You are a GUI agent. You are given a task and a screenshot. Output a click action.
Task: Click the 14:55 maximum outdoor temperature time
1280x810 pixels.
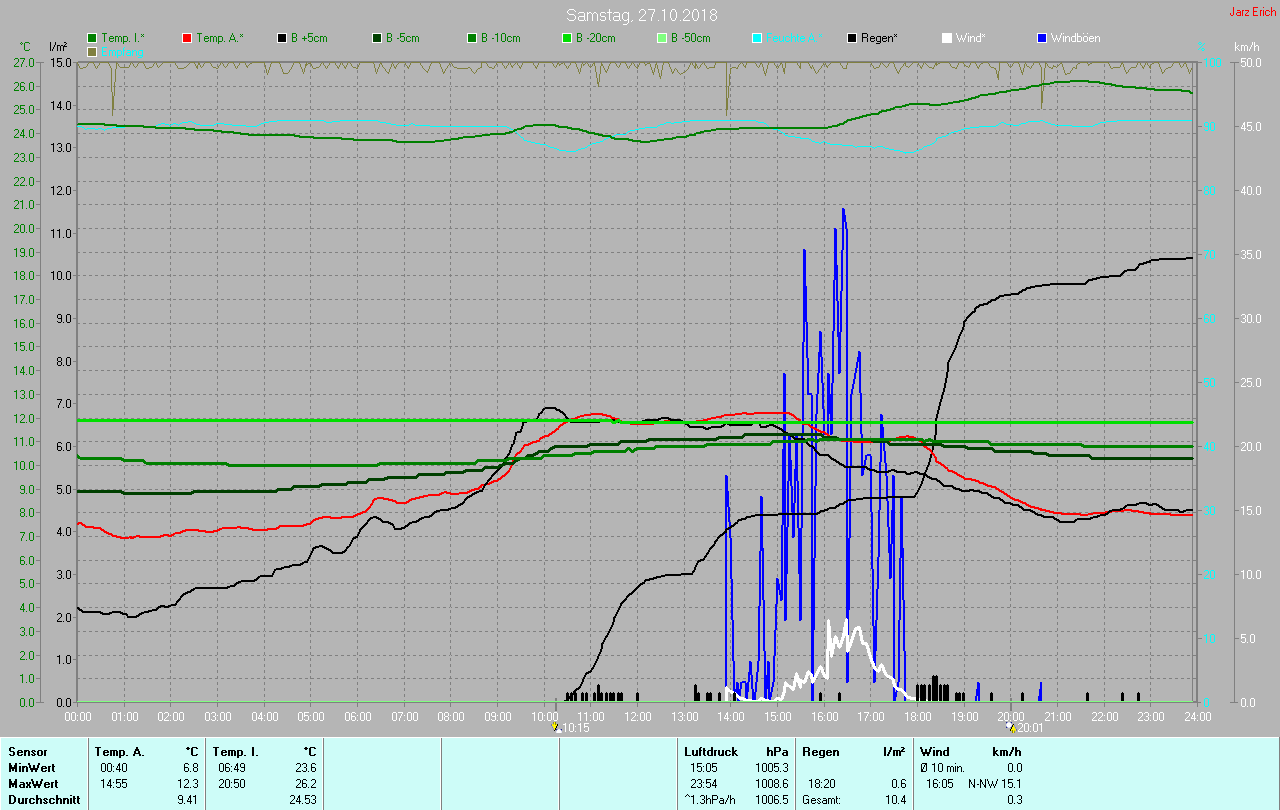(113, 783)
